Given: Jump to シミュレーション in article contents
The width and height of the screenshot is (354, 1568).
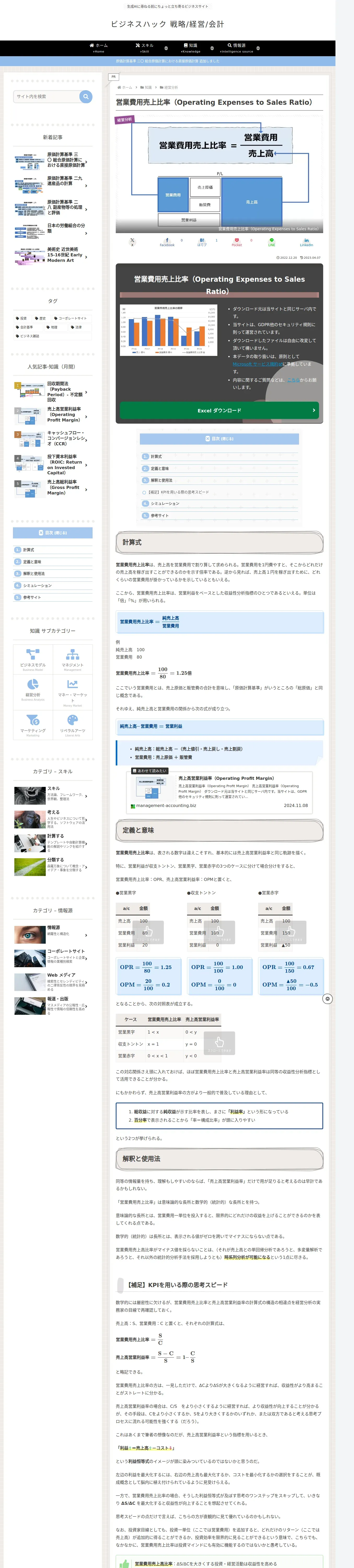Looking at the screenshot, I should coord(165,503).
